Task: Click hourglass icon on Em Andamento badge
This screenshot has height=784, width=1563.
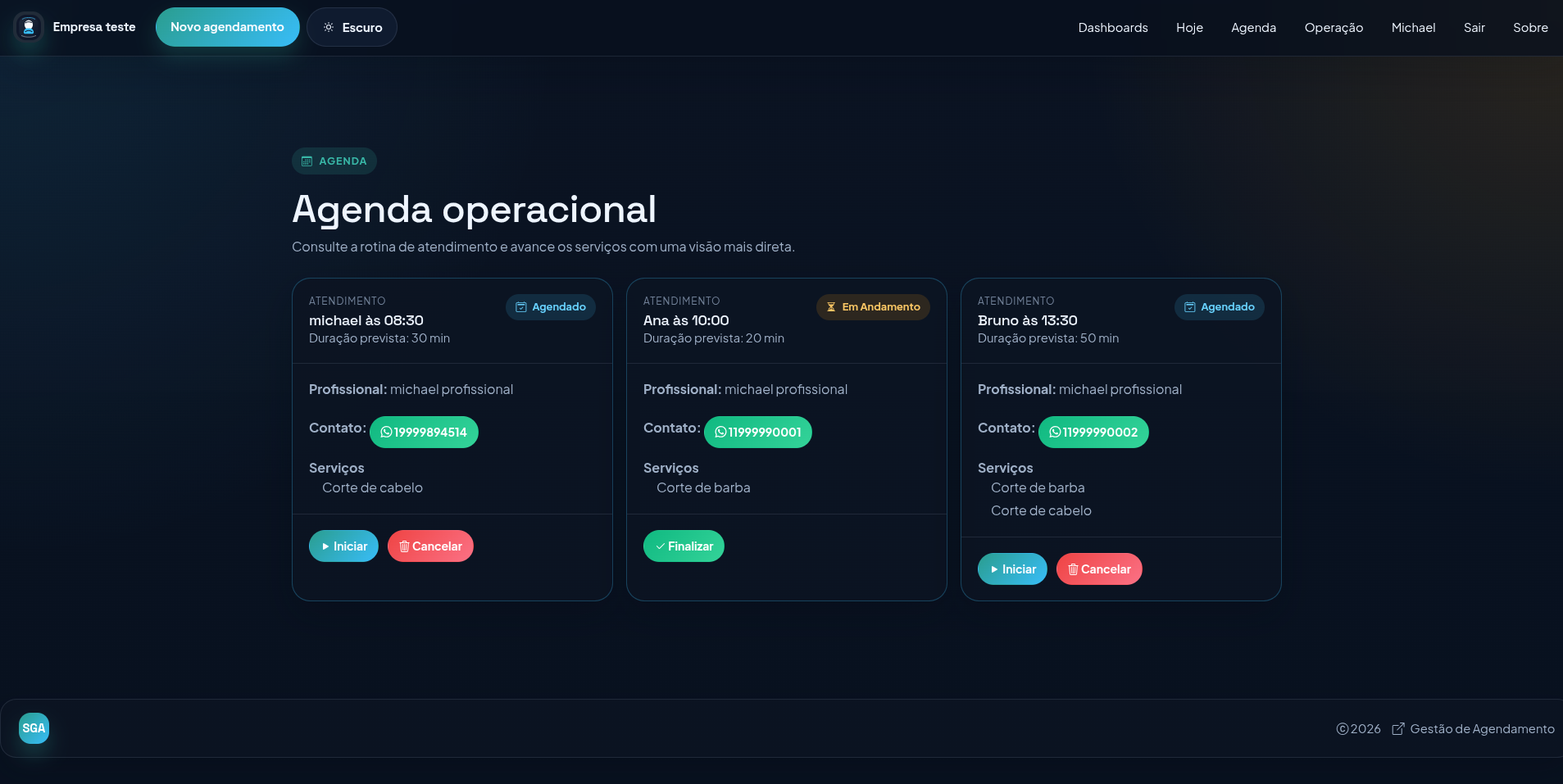Action: coord(831,307)
